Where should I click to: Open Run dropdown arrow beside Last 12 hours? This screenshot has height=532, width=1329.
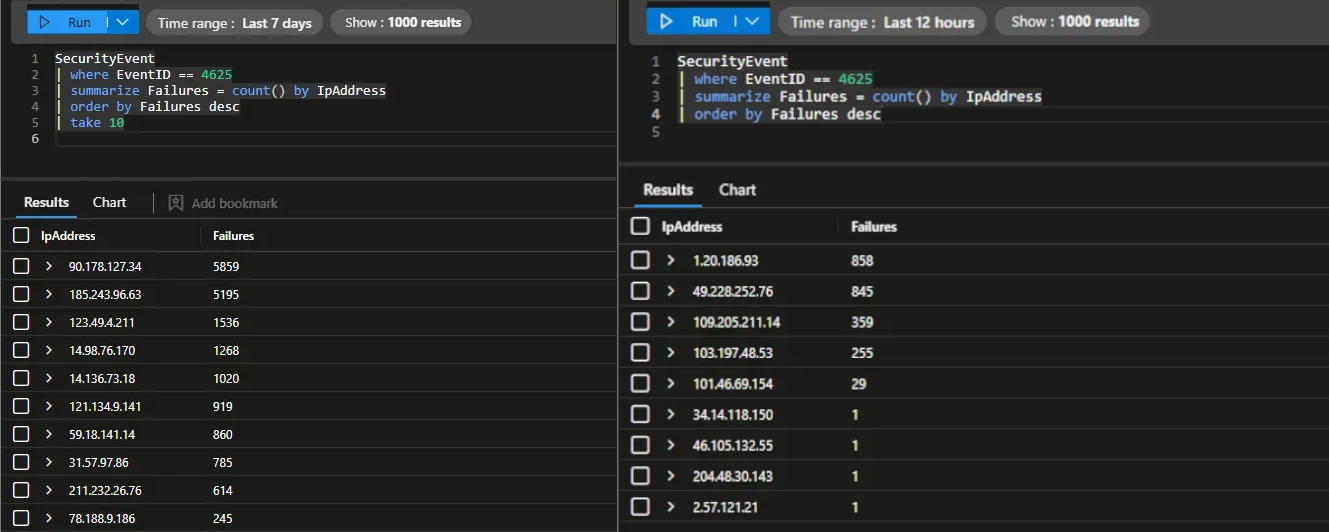(751, 21)
